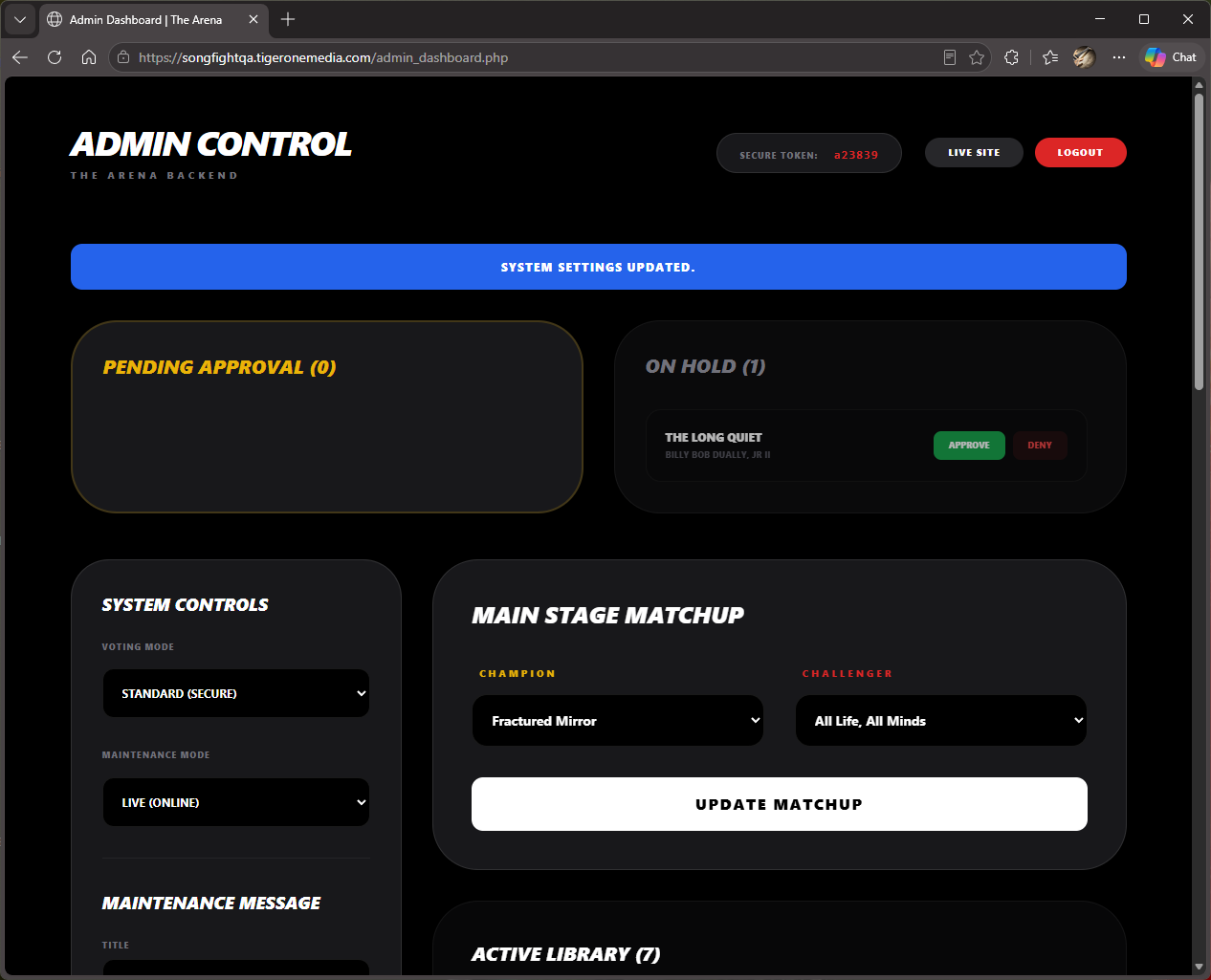Close the Admin Dashboard tab
1211x980 pixels.
[253, 19]
